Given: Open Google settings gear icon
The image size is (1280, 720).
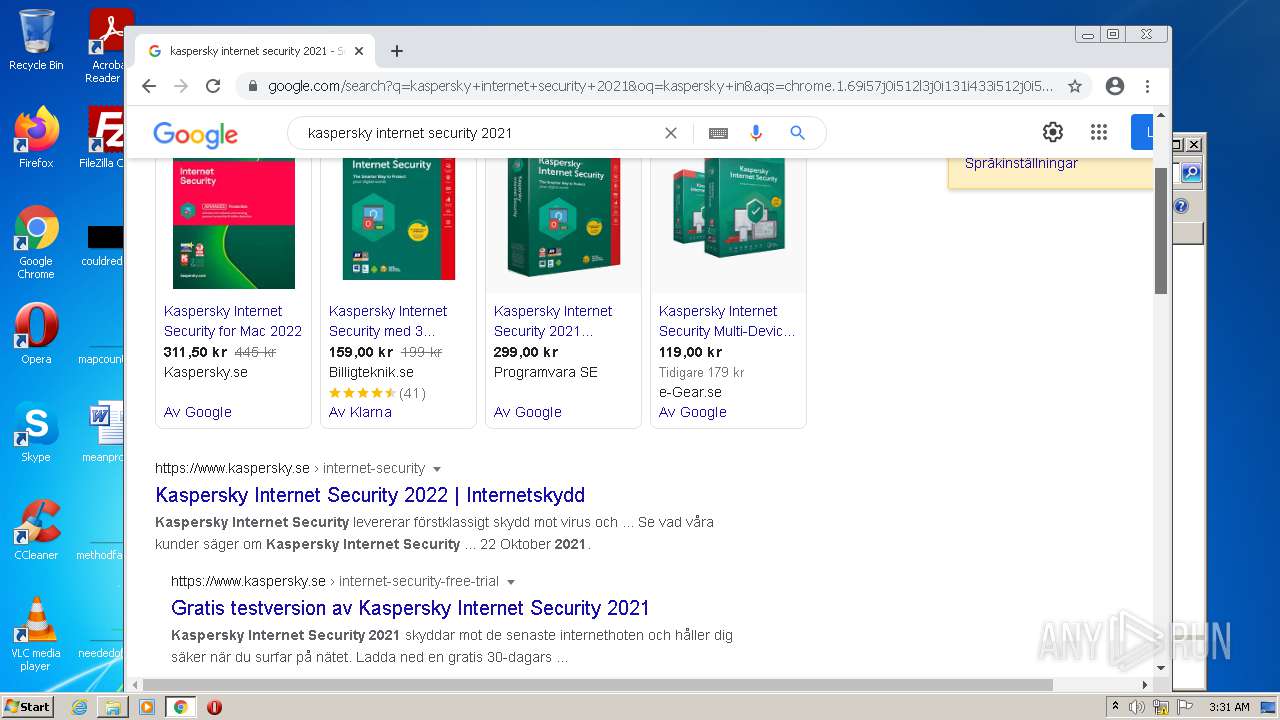Looking at the screenshot, I should (1053, 132).
